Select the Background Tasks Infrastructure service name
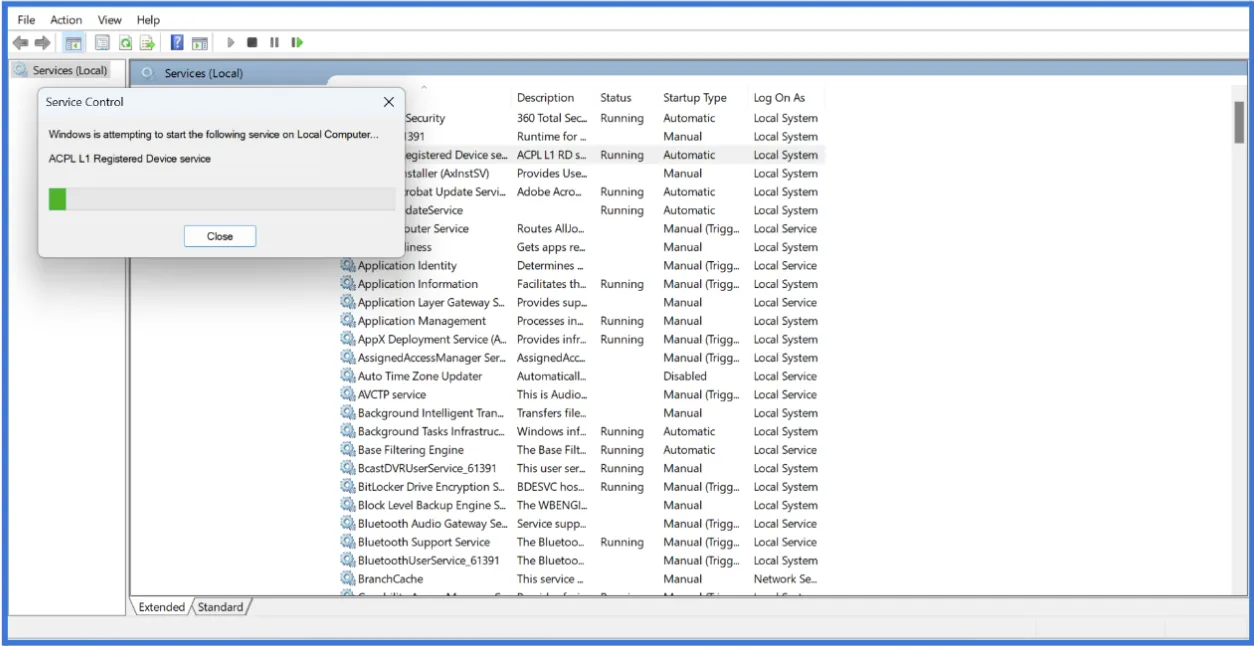The image size is (1254, 646). click(431, 432)
